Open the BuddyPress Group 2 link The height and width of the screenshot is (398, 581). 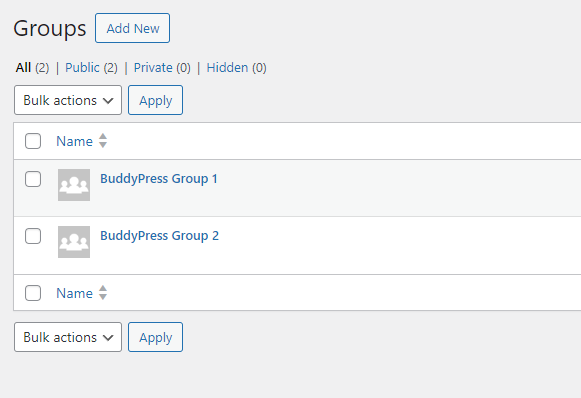pyautogui.click(x=159, y=236)
